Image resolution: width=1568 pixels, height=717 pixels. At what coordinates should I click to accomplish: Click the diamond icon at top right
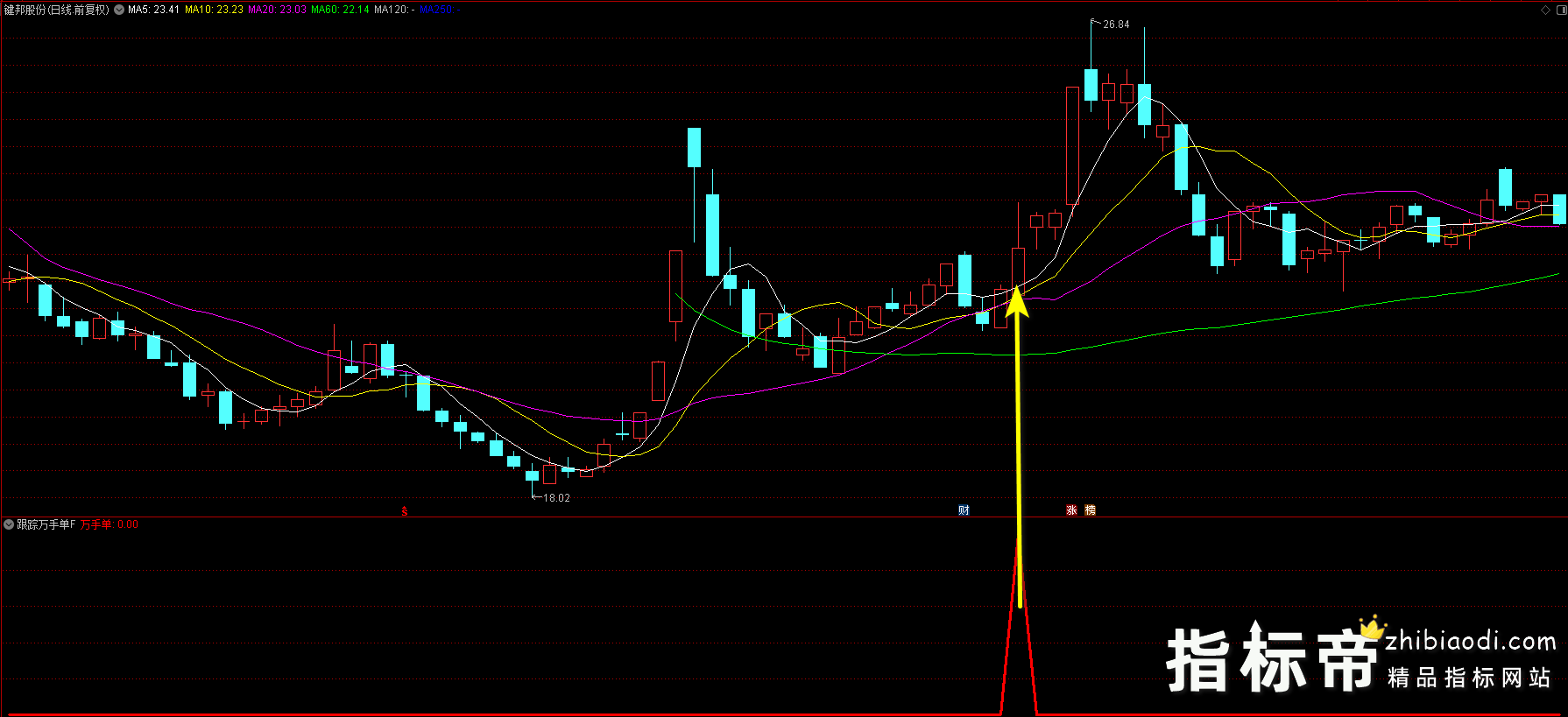point(1546,10)
